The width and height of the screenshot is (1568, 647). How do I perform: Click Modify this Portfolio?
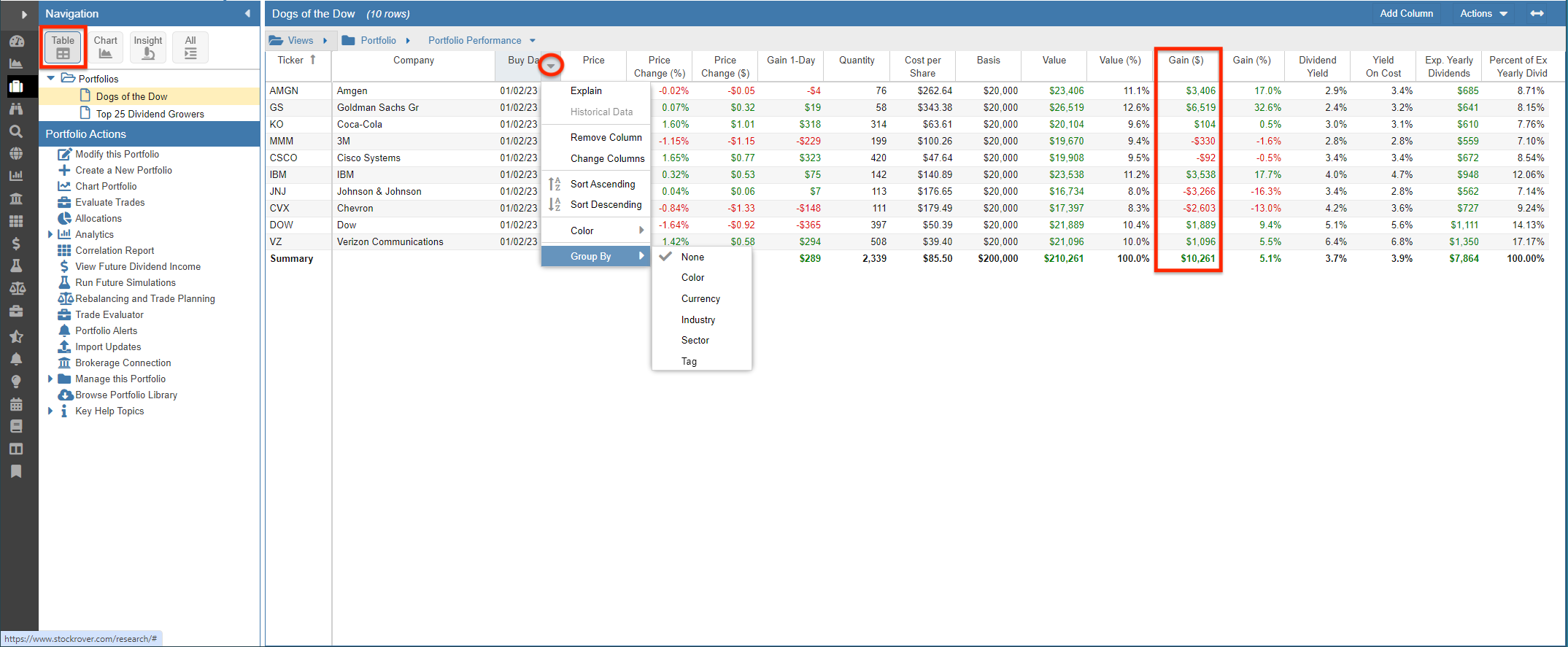pos(117,154)
